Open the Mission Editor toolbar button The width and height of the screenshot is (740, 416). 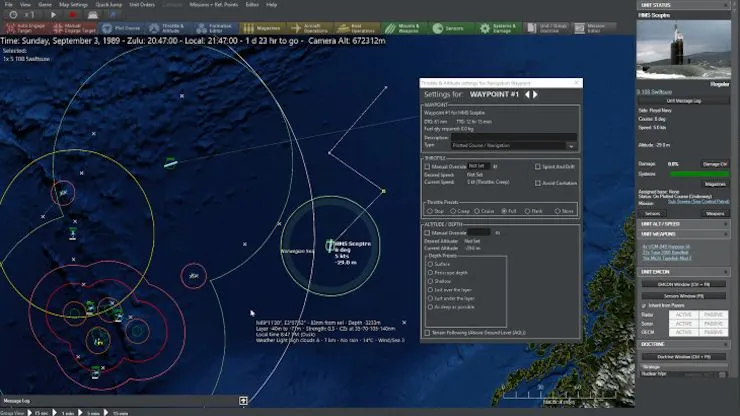point(594,28)
